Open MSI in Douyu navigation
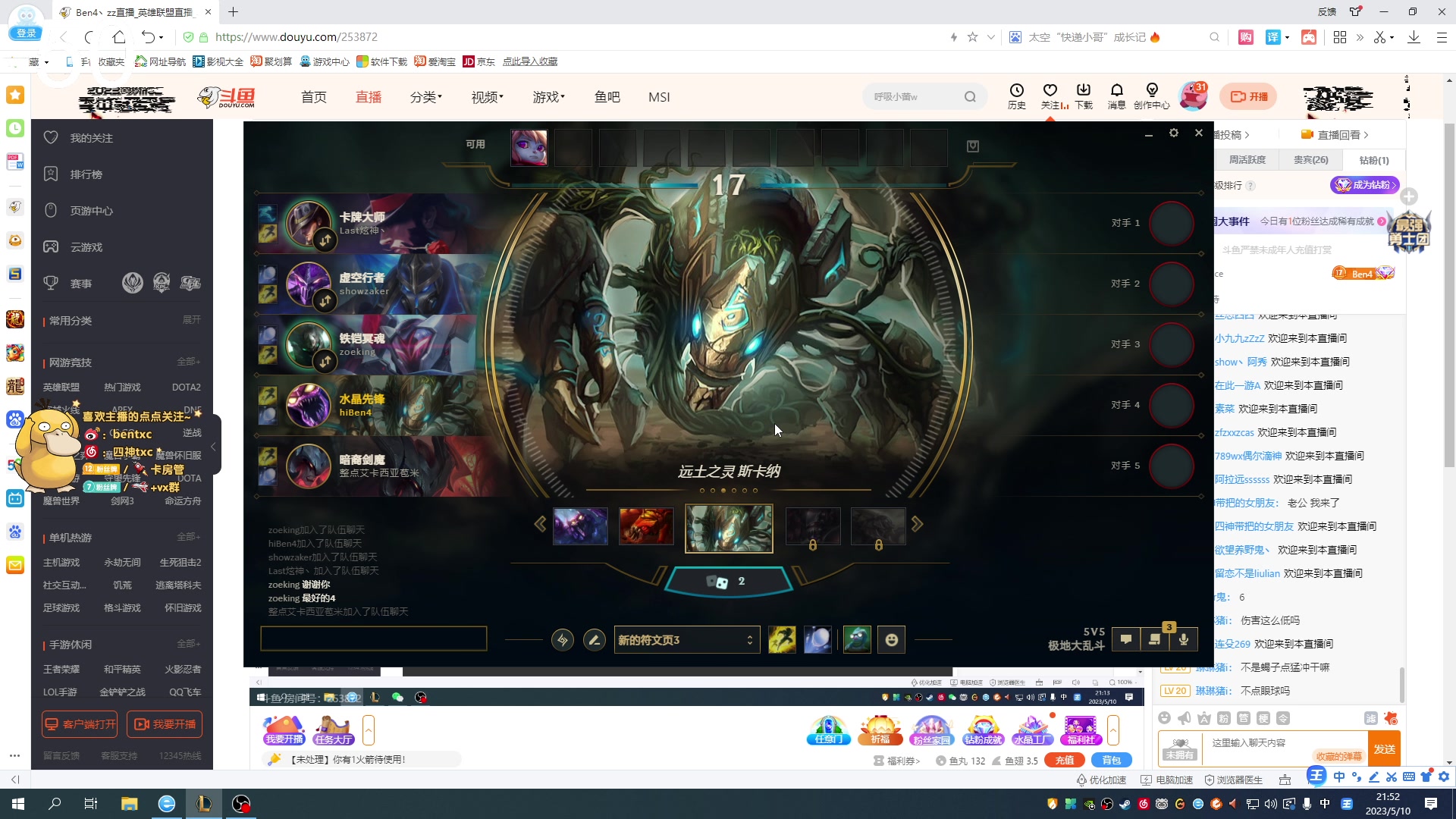Screen dimensions: 1456x819 659,97
